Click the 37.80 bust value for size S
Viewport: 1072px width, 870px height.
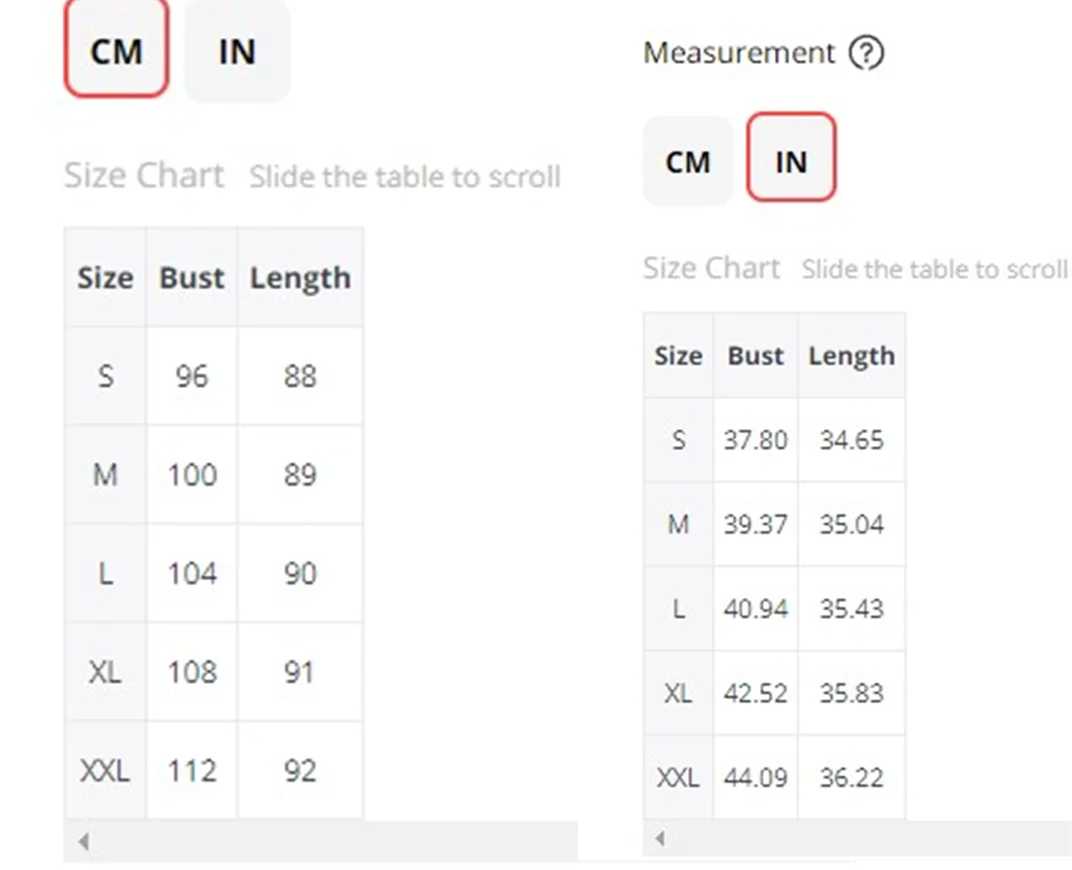(x=756, y=440)
